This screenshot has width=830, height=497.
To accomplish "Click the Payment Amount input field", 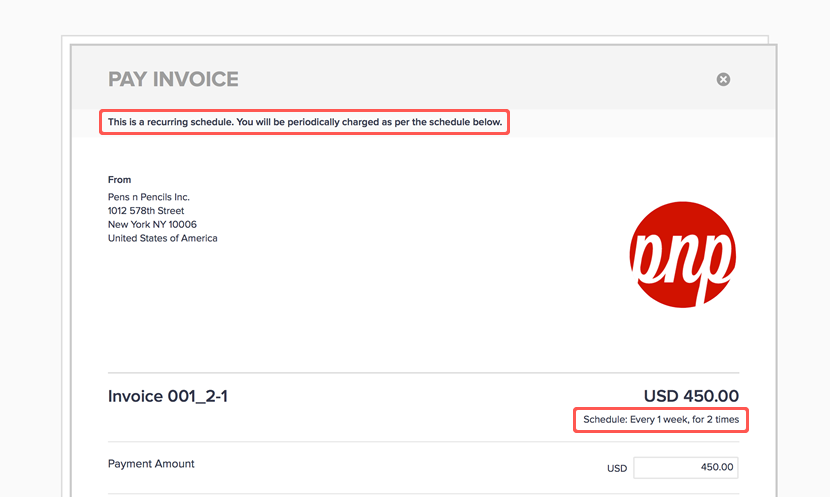I will (685, 467).
